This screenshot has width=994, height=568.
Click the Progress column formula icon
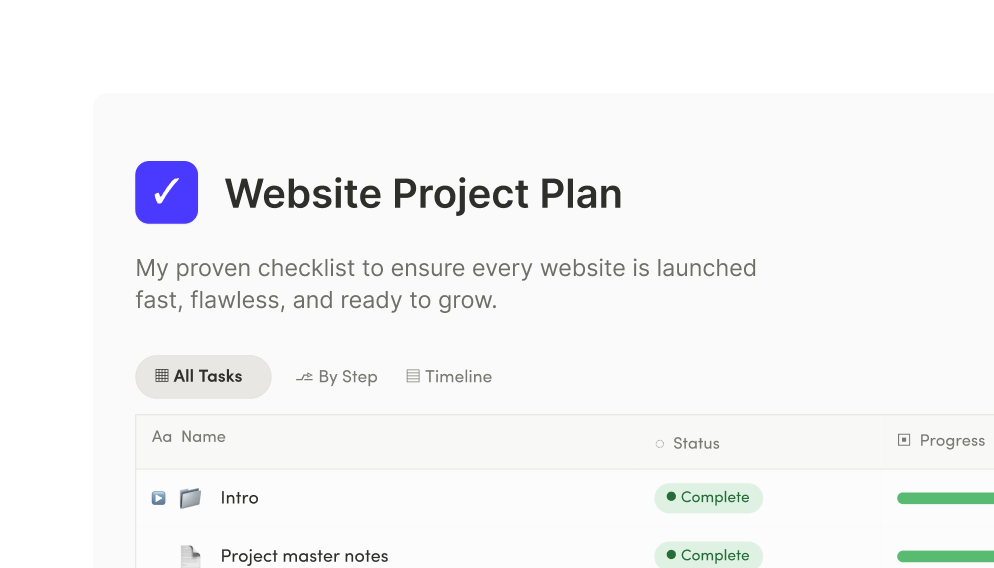pos(904,440)
